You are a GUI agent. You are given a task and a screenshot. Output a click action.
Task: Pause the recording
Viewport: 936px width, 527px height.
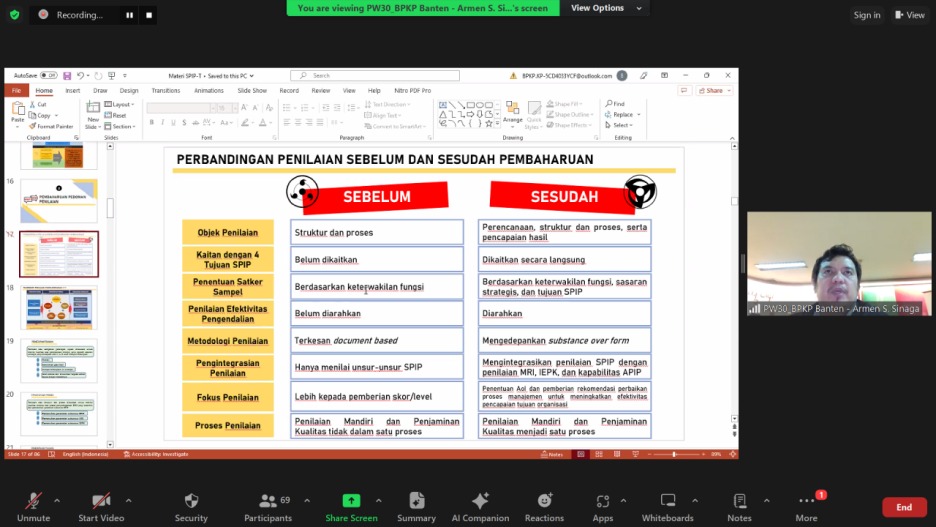(x=129, y=15)
